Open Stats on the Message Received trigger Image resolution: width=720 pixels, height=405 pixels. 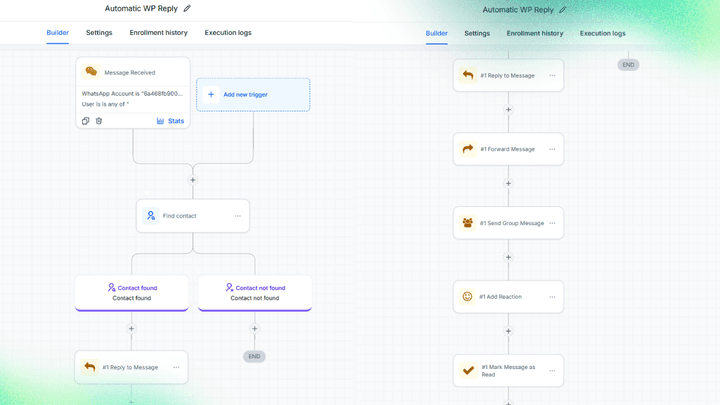pos(170,121)
